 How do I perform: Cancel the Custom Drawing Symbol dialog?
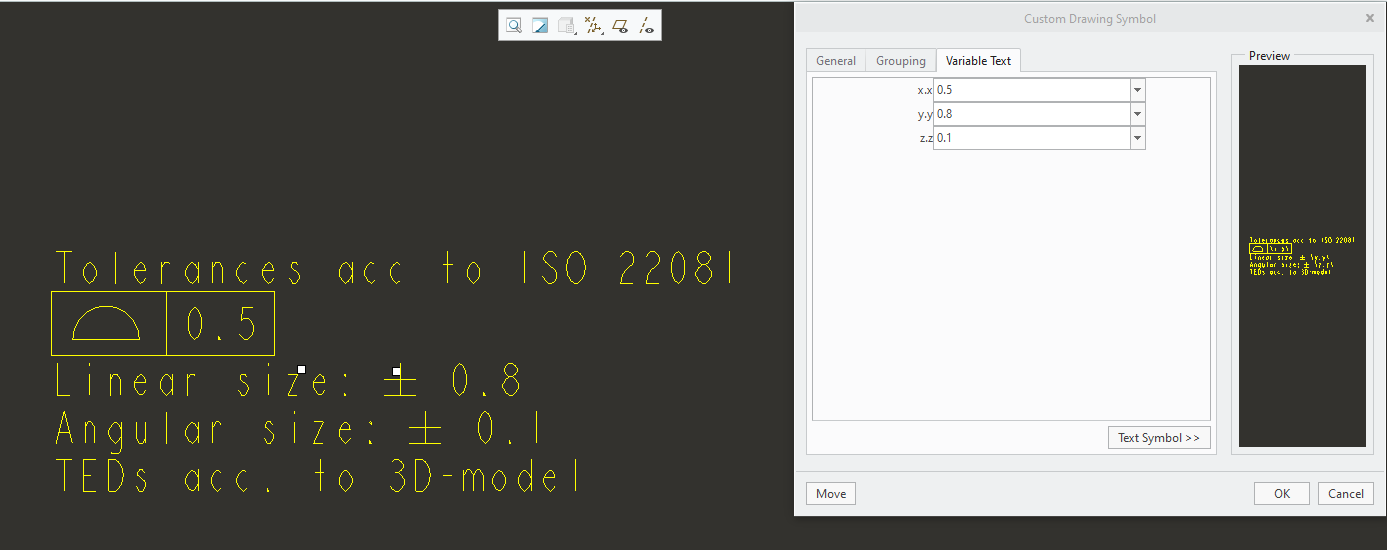1345,493
